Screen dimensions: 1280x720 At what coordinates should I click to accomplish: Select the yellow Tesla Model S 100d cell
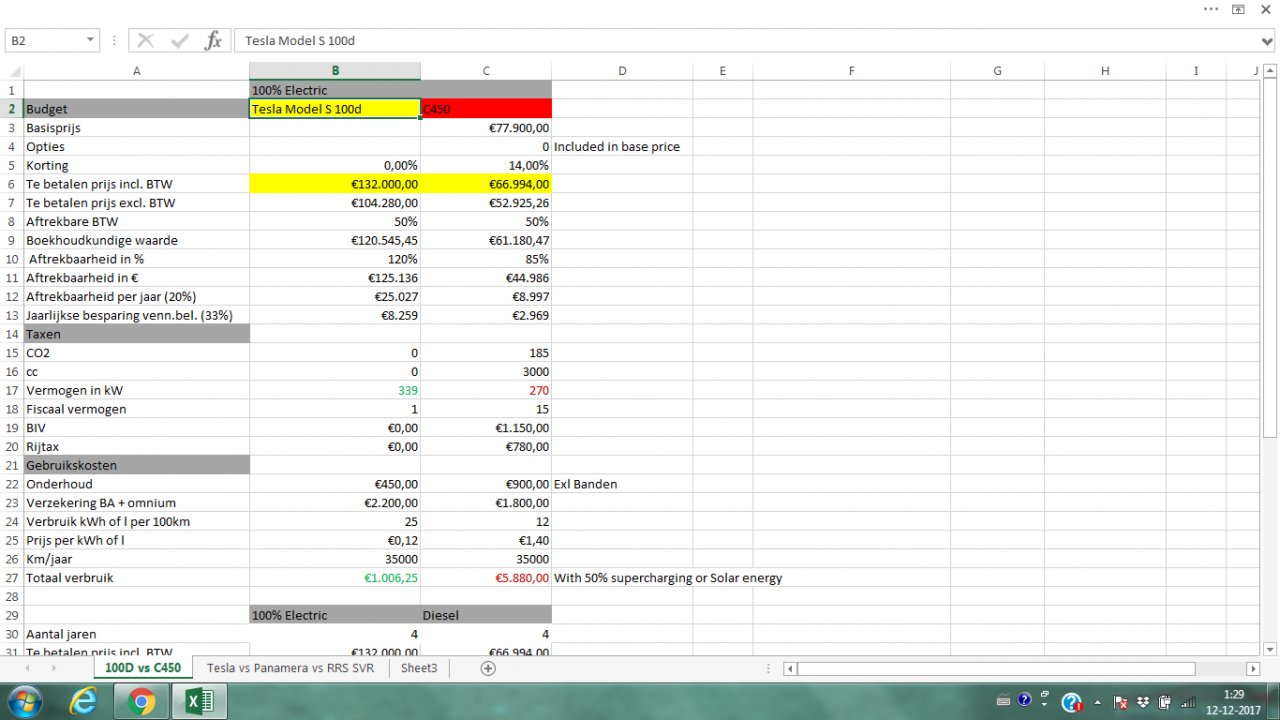pyautogui.click(x=335, y=109)
